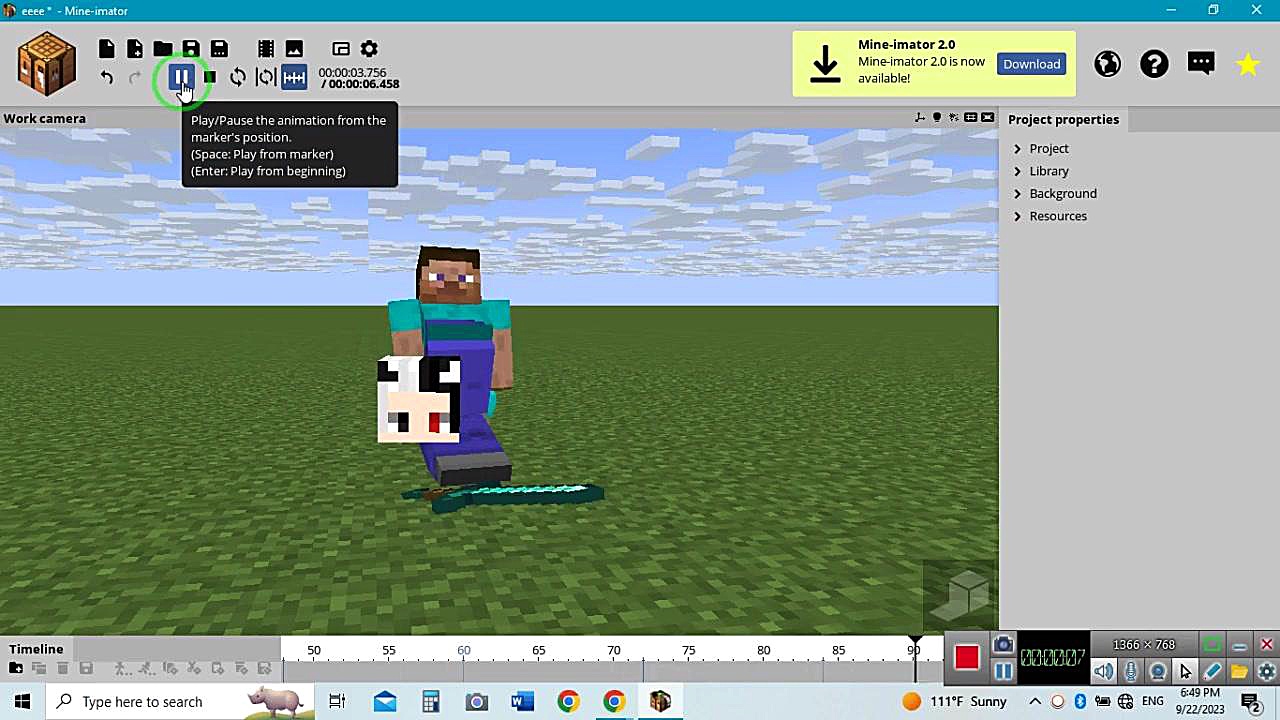The height and width of the screenshot is (720, 1280).
Task: Undo the last action
Action: click(107, 77)
